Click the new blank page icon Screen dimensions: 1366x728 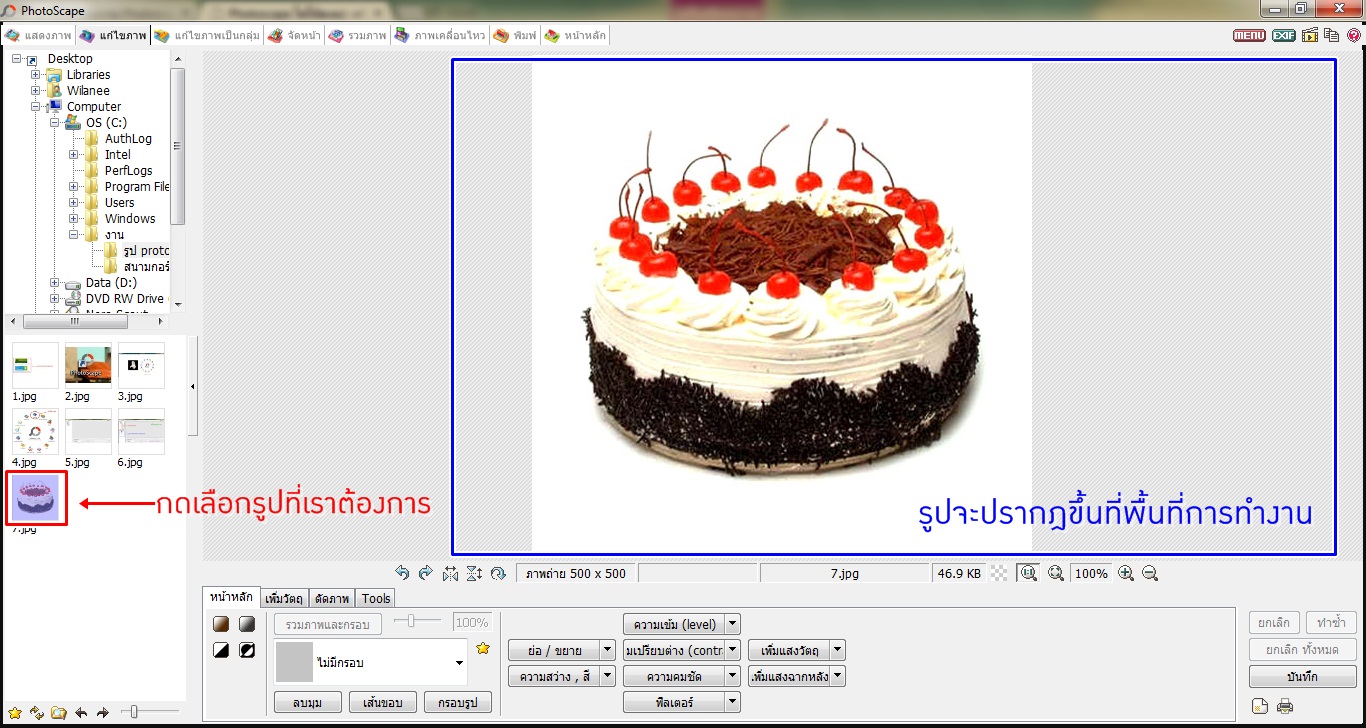1260,707
